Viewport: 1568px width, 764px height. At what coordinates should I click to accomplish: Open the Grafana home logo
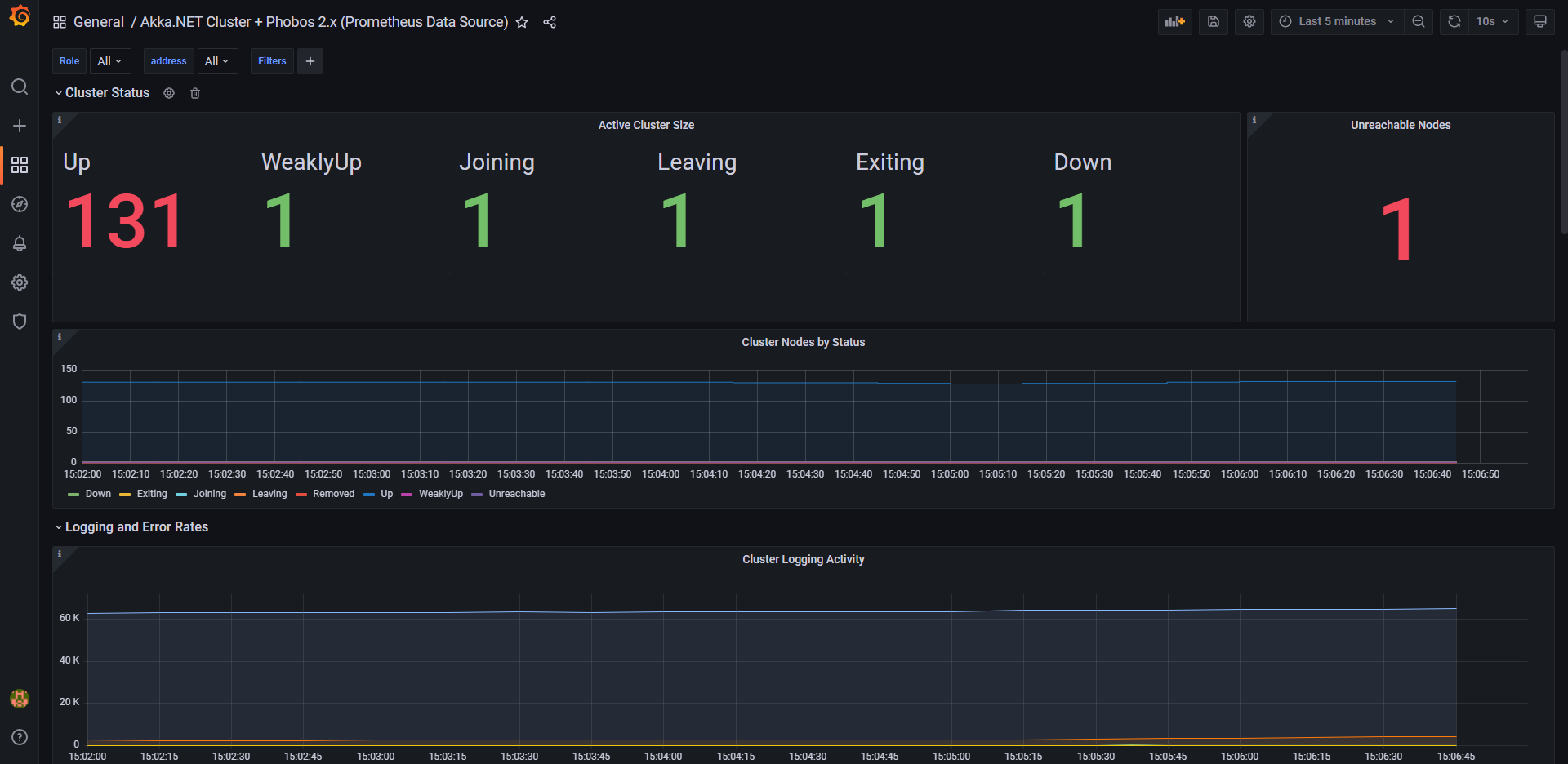point(20,16)
